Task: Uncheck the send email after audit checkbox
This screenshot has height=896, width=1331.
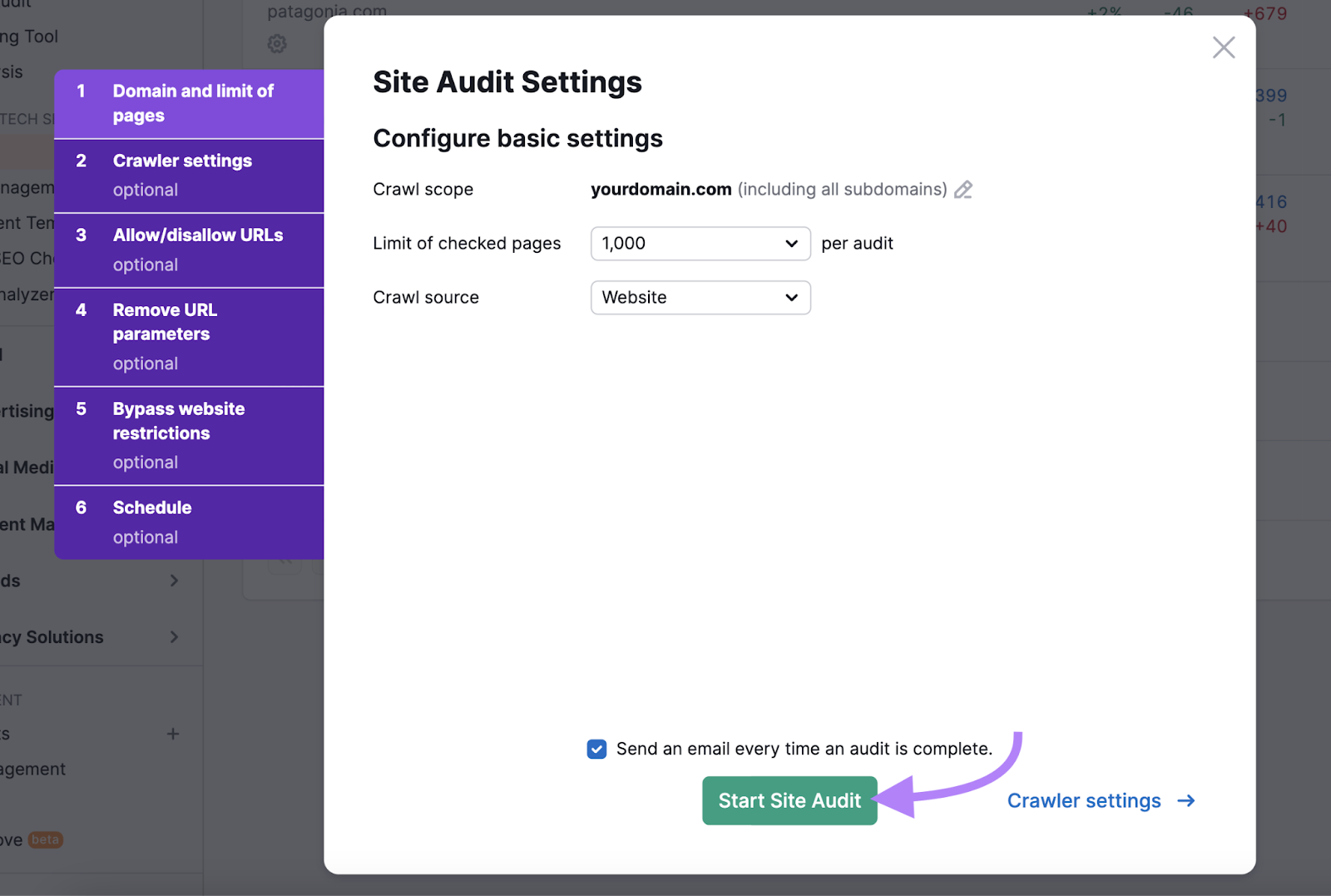Action: click(596, 749)
